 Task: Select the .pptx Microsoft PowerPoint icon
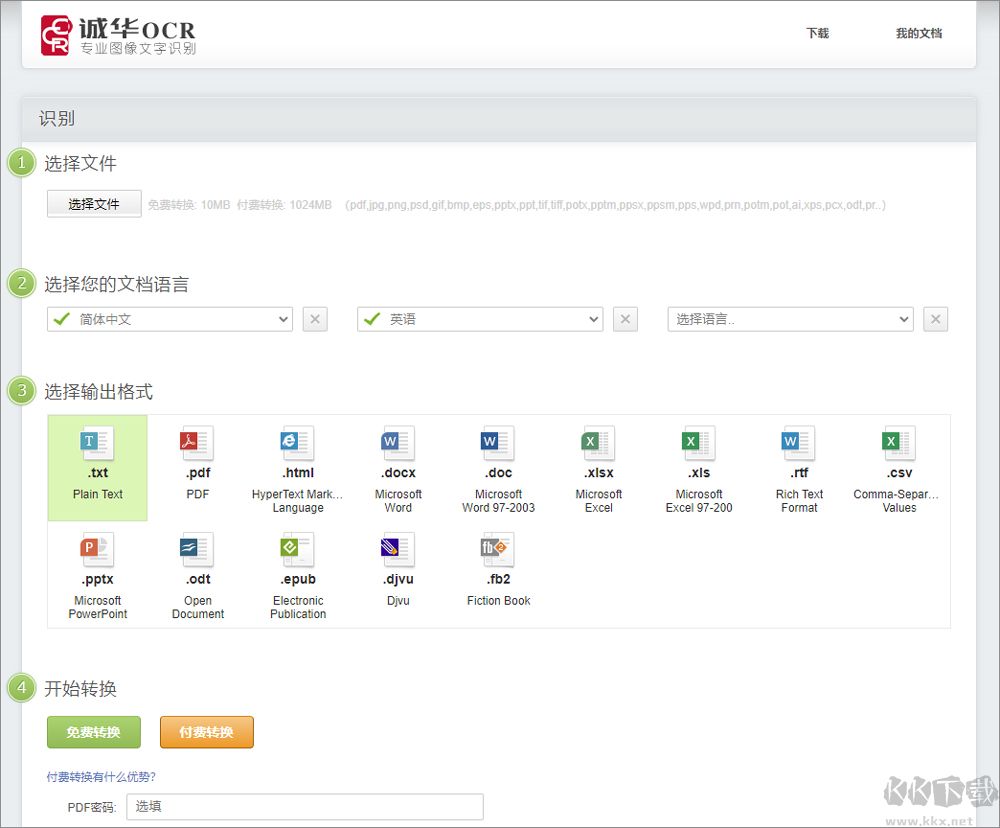pyautogui.click(x=97, y=550)
